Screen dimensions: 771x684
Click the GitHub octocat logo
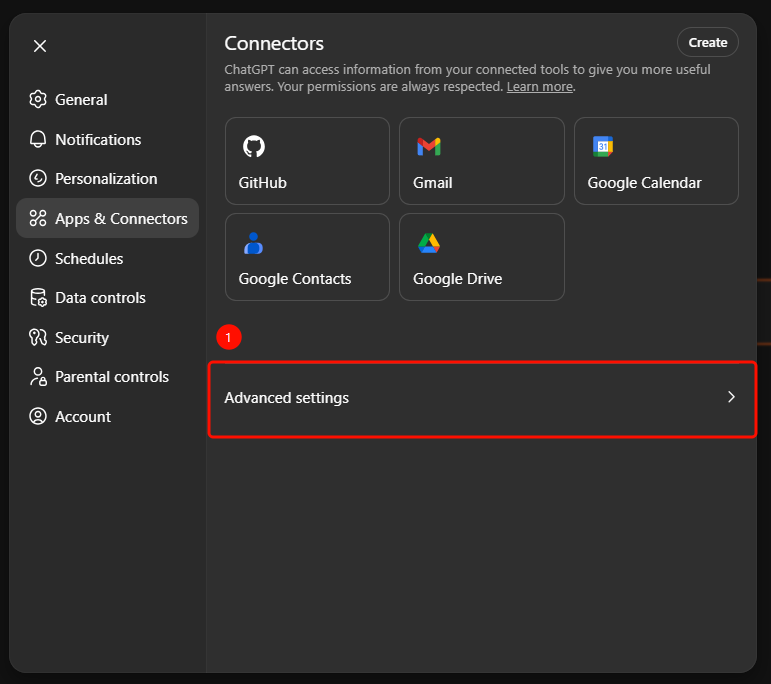253,147
